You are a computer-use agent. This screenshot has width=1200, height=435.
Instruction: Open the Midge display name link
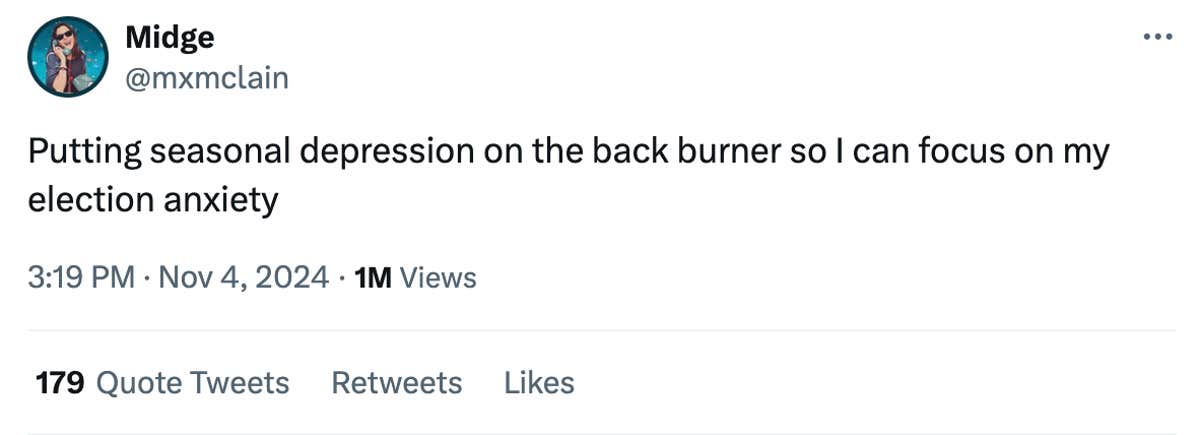point(169,37)
